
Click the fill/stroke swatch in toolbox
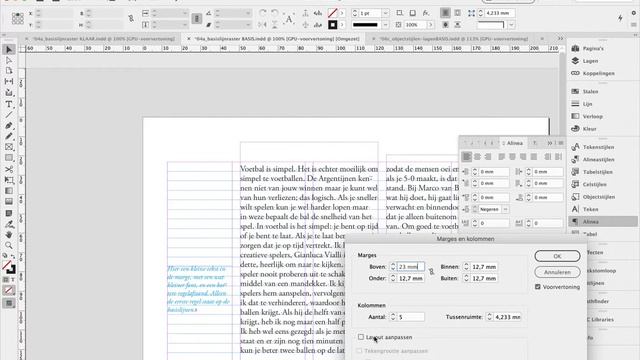coord(9,267)
